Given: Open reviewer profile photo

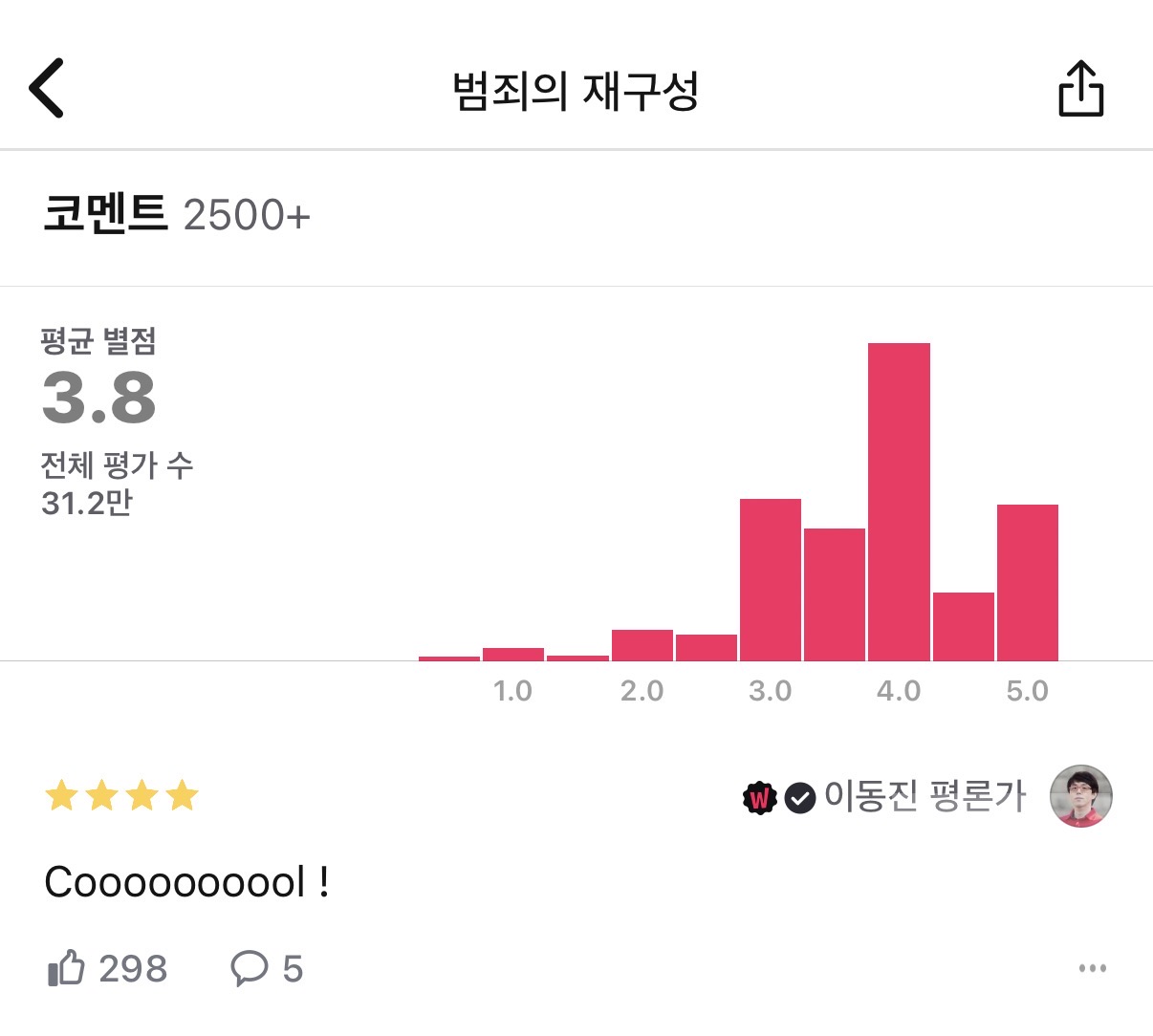Looking at the screenshot, I should tap(1080, 796).
